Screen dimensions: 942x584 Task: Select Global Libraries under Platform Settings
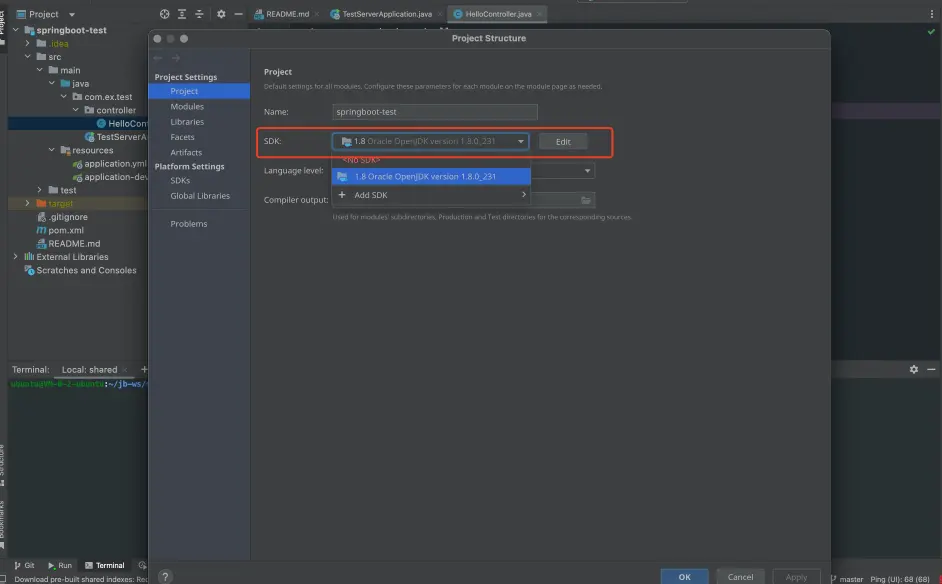tap(199, 196)
